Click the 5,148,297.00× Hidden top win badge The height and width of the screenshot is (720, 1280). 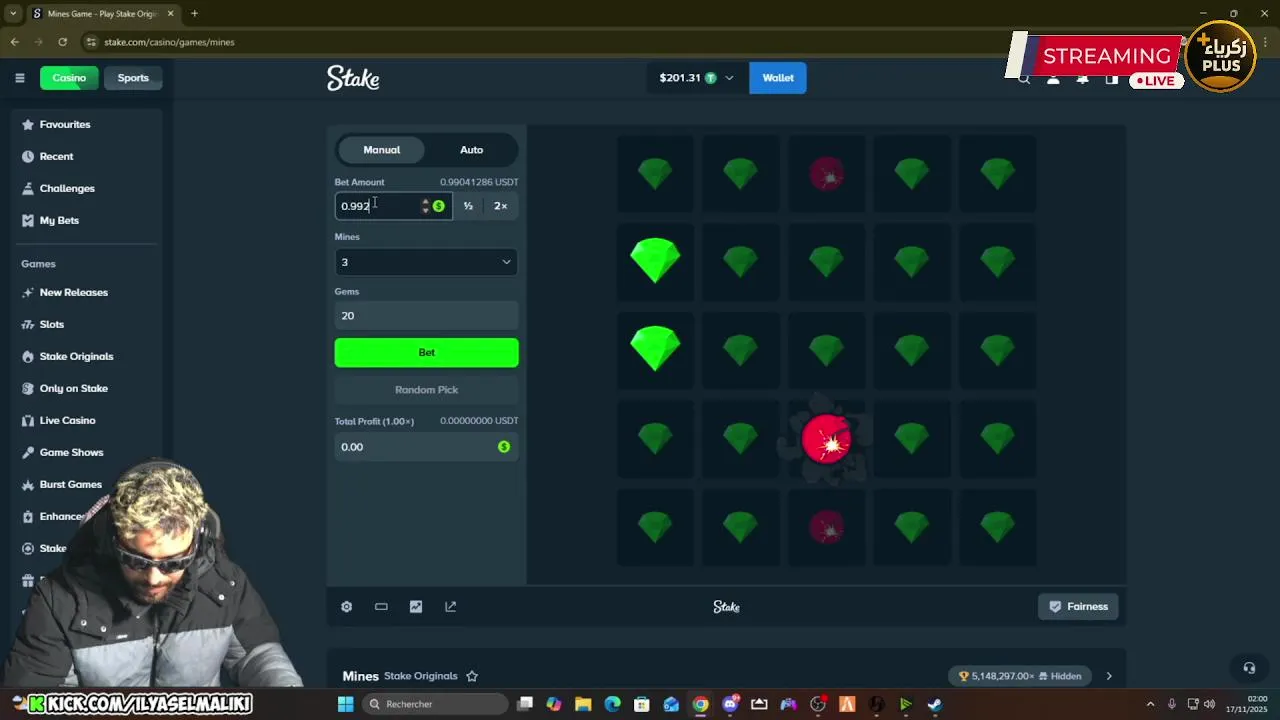[1020, 676]
